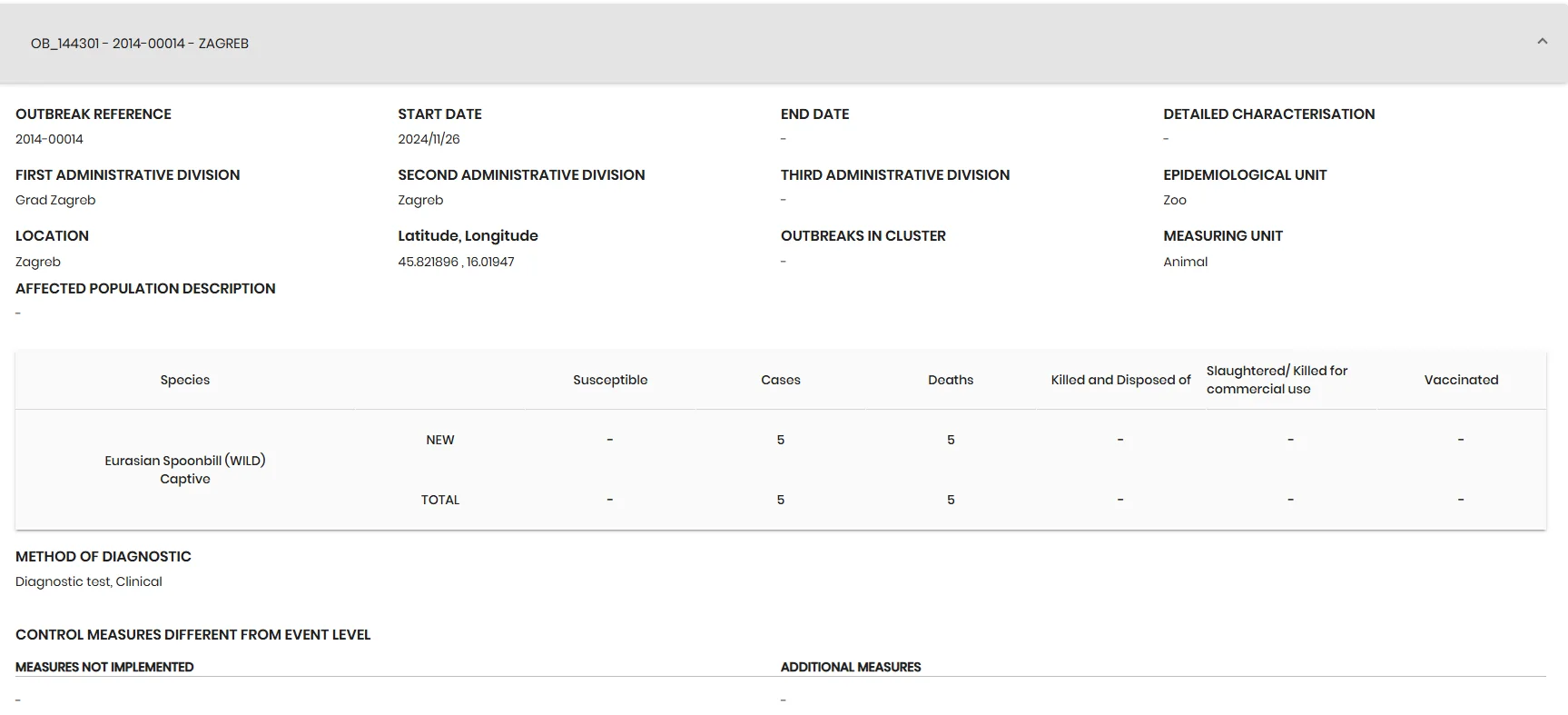Screen dimensions: 1568x715
Task: Click the Cases column header
Action: (781, 380)
